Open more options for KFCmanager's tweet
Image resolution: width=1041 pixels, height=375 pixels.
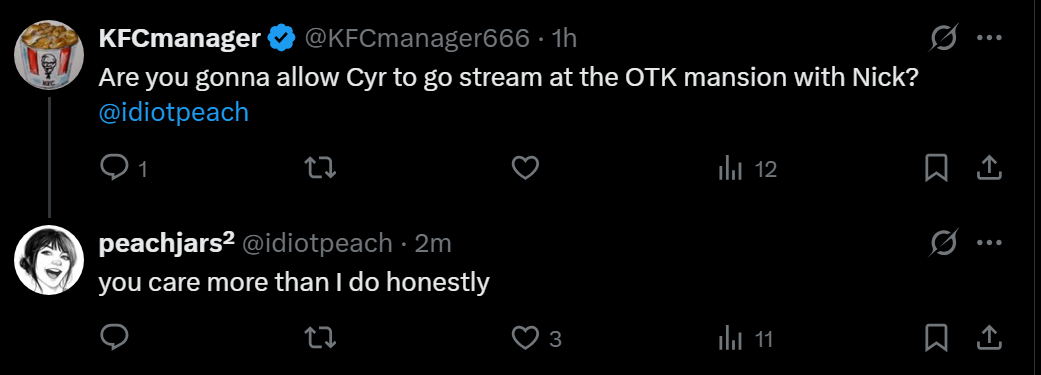pyautogui.click(x=989, y=38)
